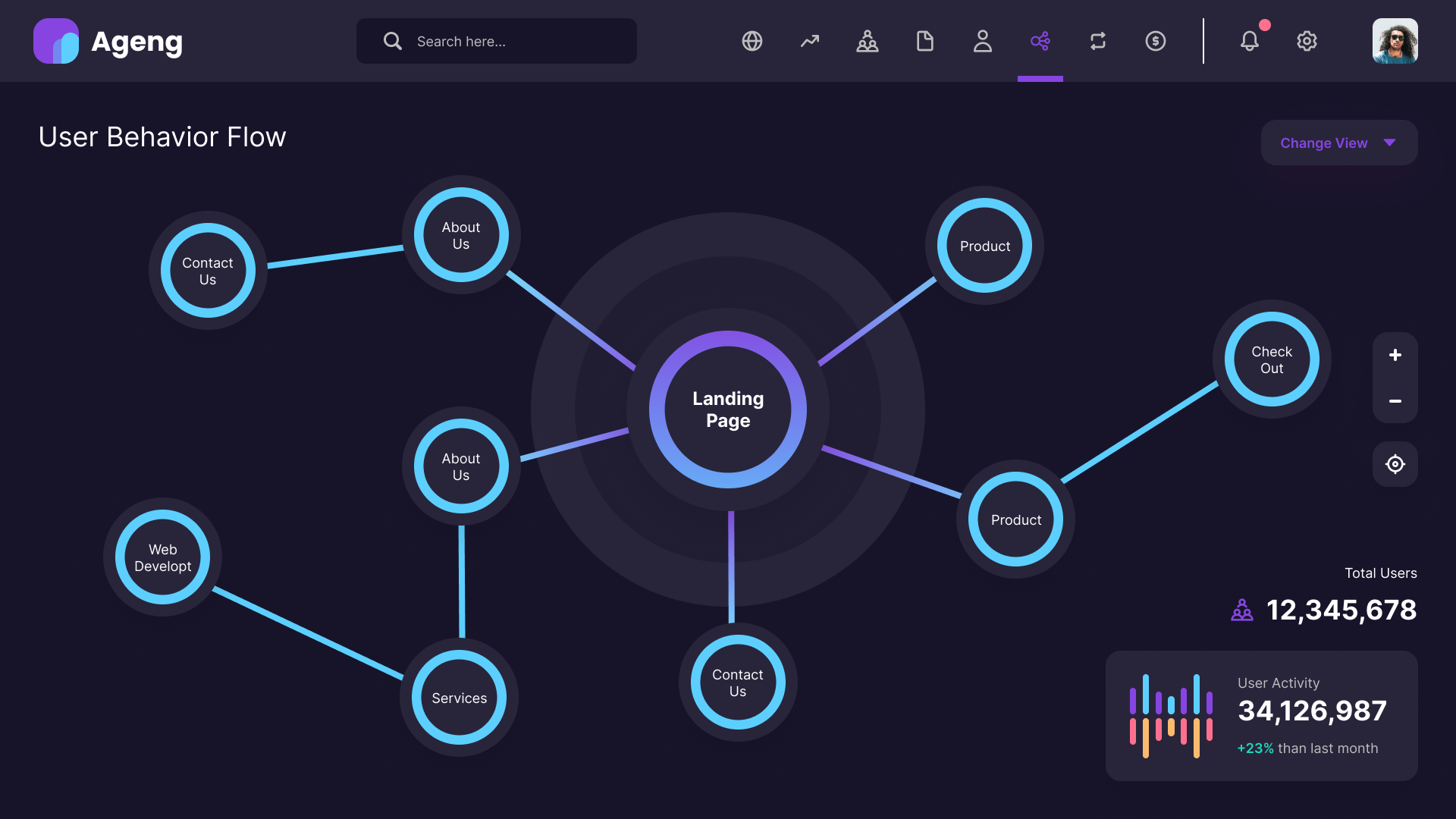
Task: Open the dollar currency icon
Action: tap(1155, 41)
